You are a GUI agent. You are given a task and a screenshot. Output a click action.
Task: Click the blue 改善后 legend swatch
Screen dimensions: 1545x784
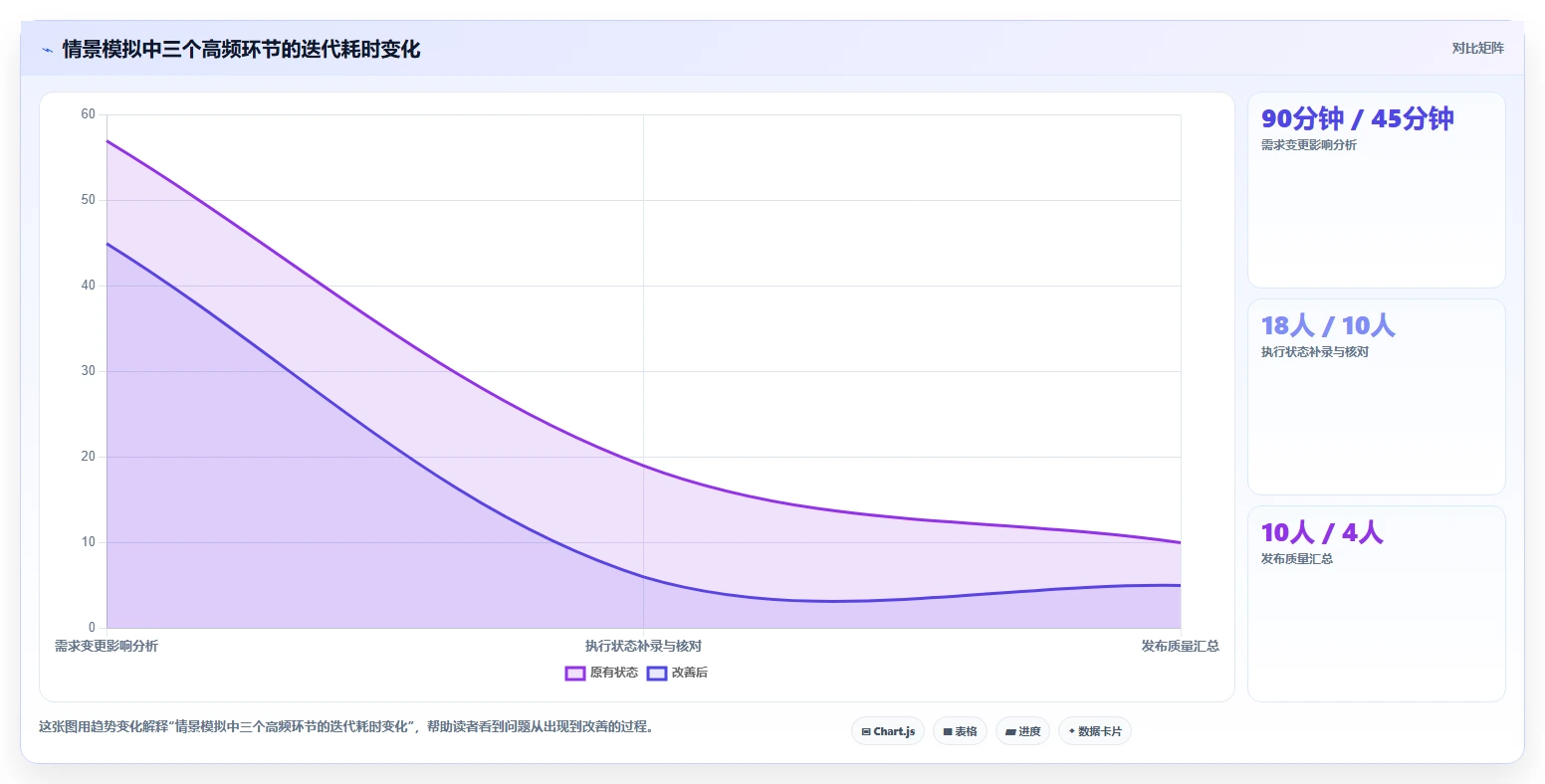click(657, 673)
